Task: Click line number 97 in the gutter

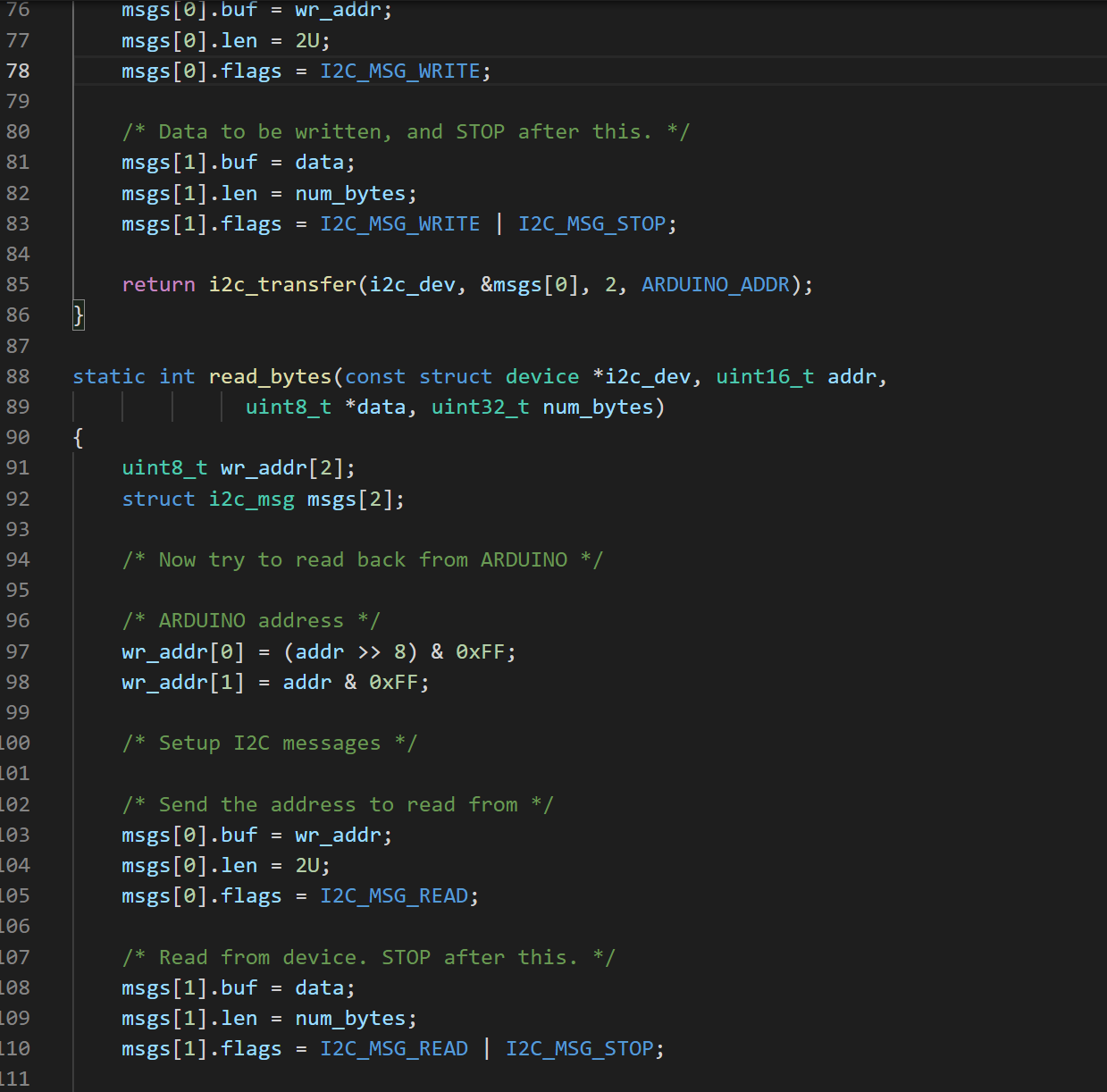Action: click(18, 651)
